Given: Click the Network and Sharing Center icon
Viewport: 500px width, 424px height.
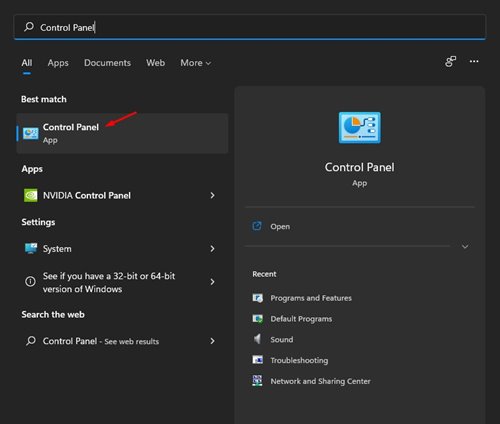Looking at the screenshot, I should tap(257, 381).
